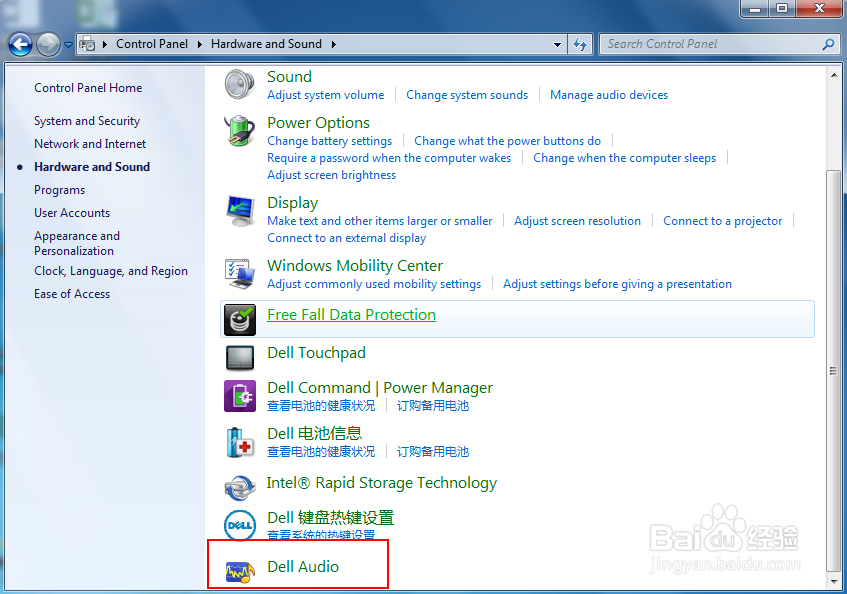Image resolution: width=847 pixels, height=594 pixels.
Task: Open the Sound heading link
Action: click(290, 77)
